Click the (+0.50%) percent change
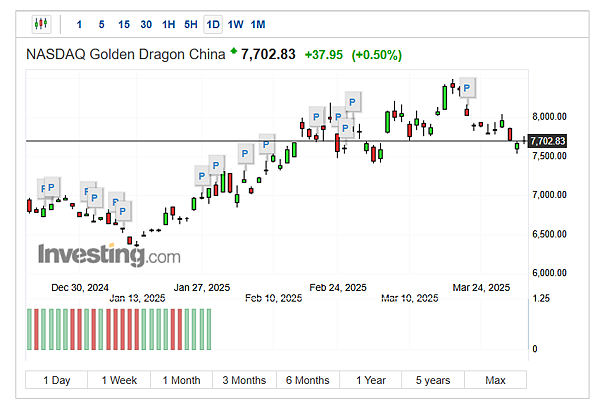Image resolution: width=600 pixels, height=410 pixels. tap(377, 55)
